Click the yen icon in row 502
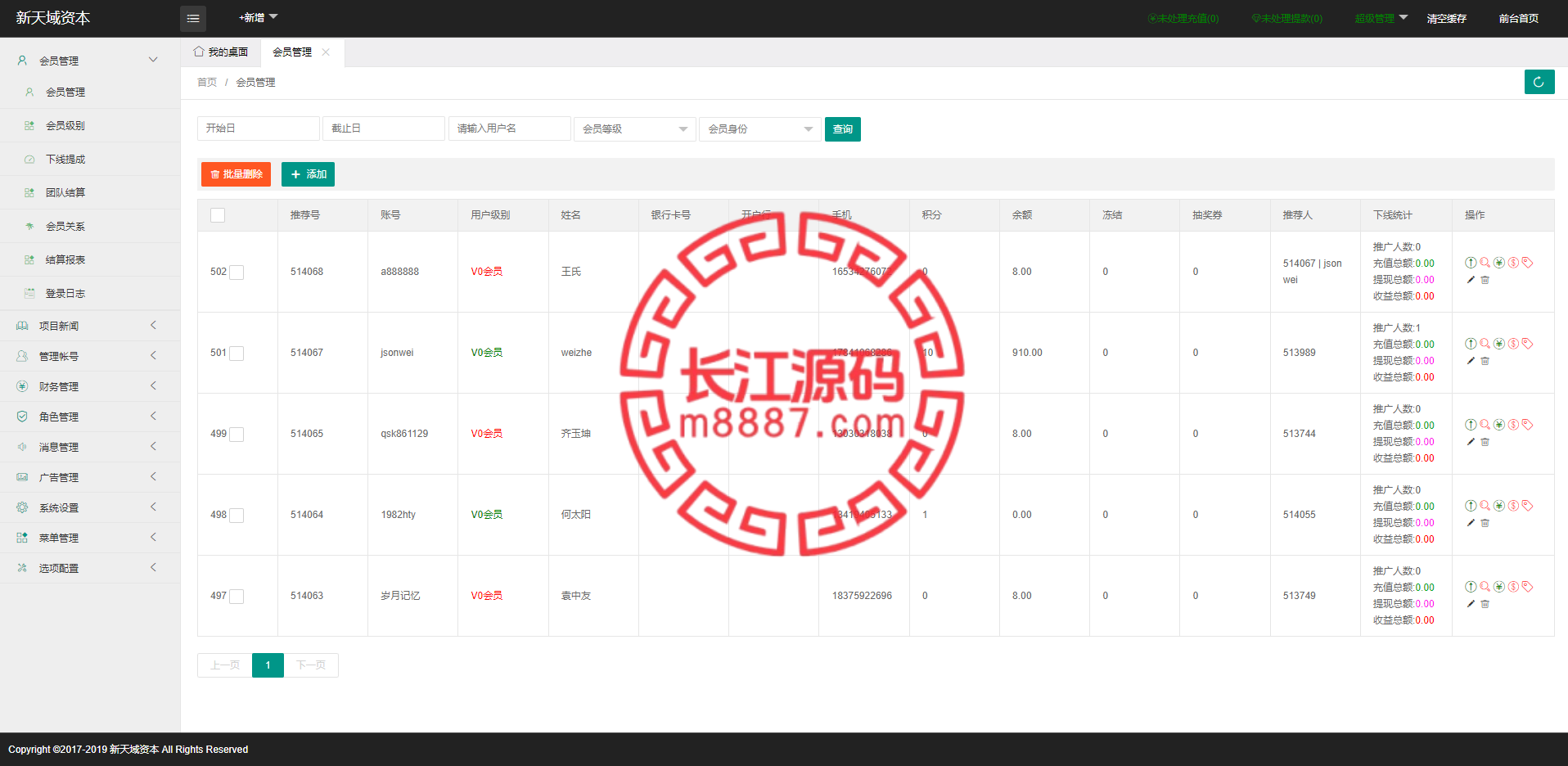The width and height of the screenshot is (1568, 766). click(x=1498, y=263)
